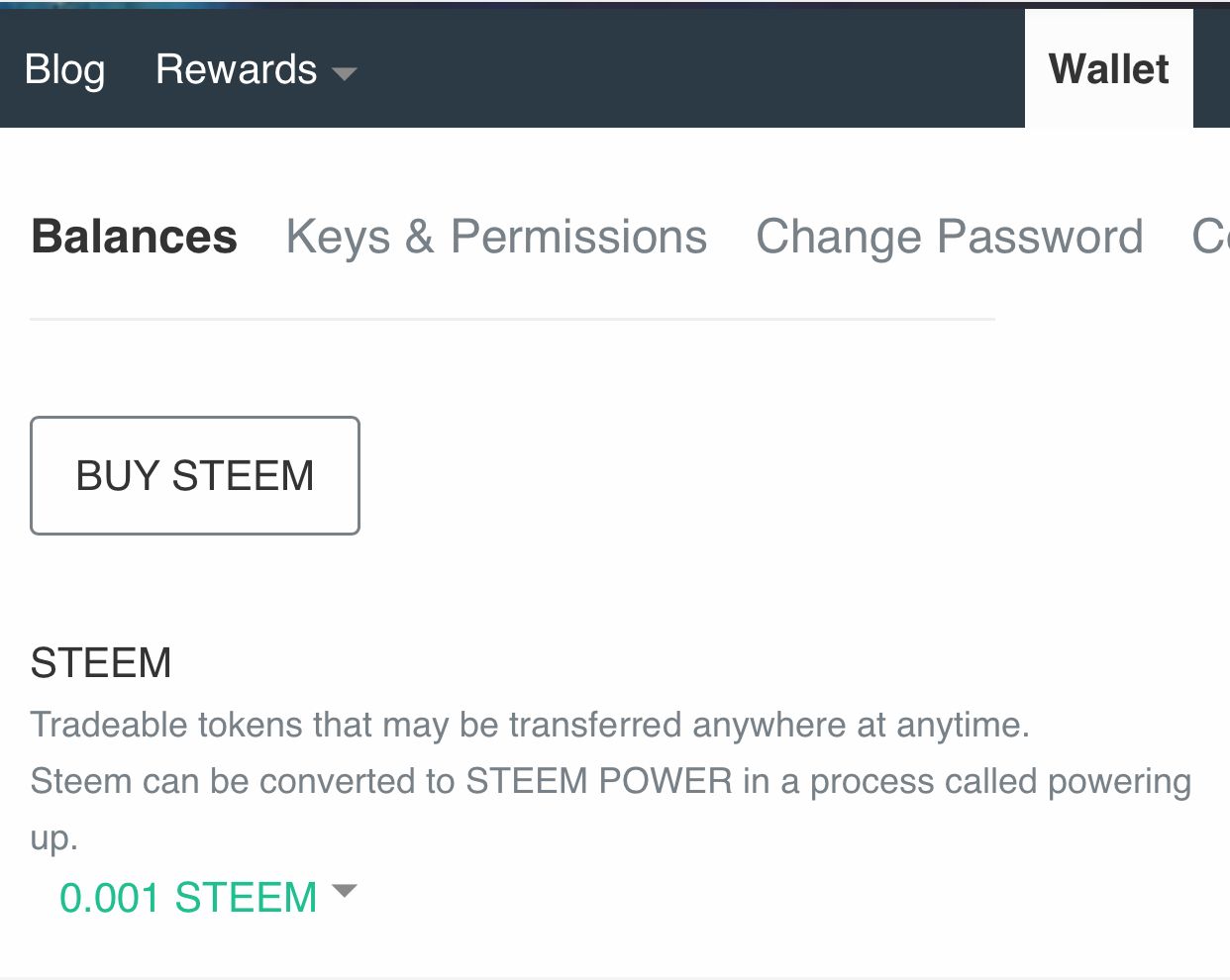Click the 'Steem can be converted' sentence
This screenshot has height=980, width=1230.
[243, 782]
